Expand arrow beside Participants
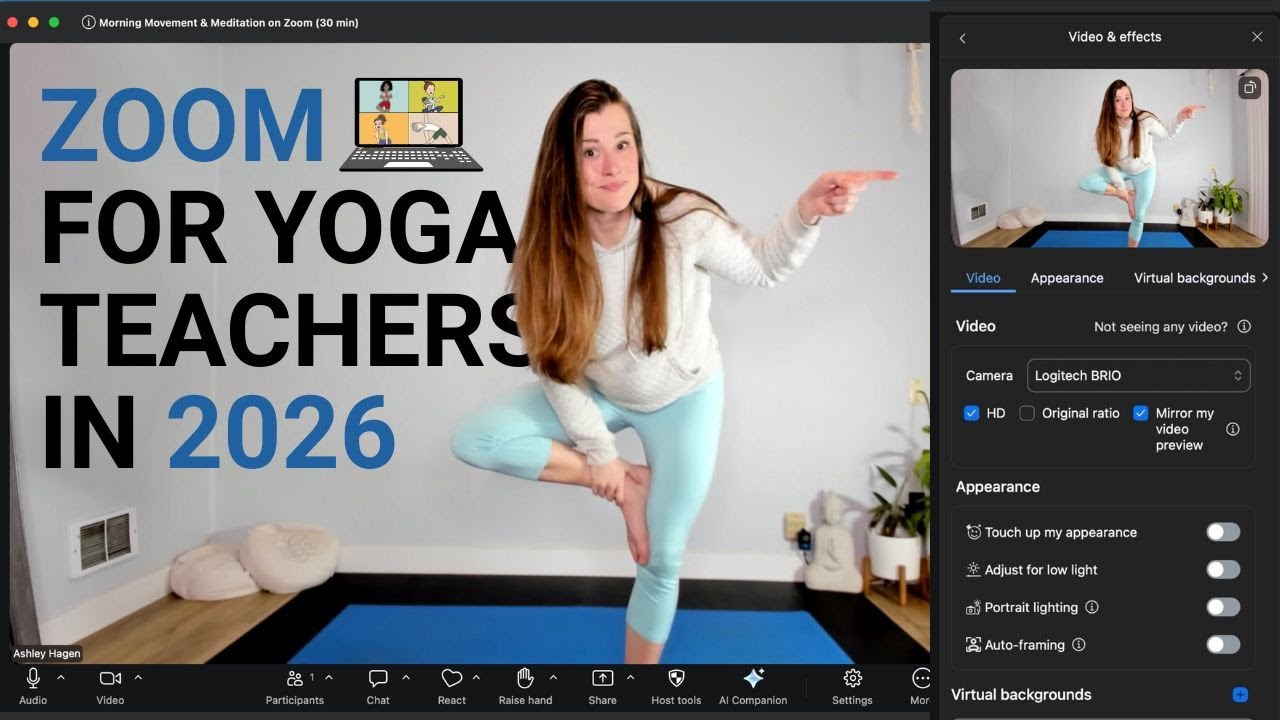The width and height of the screenshot is (1280, 720). point(329,677)
